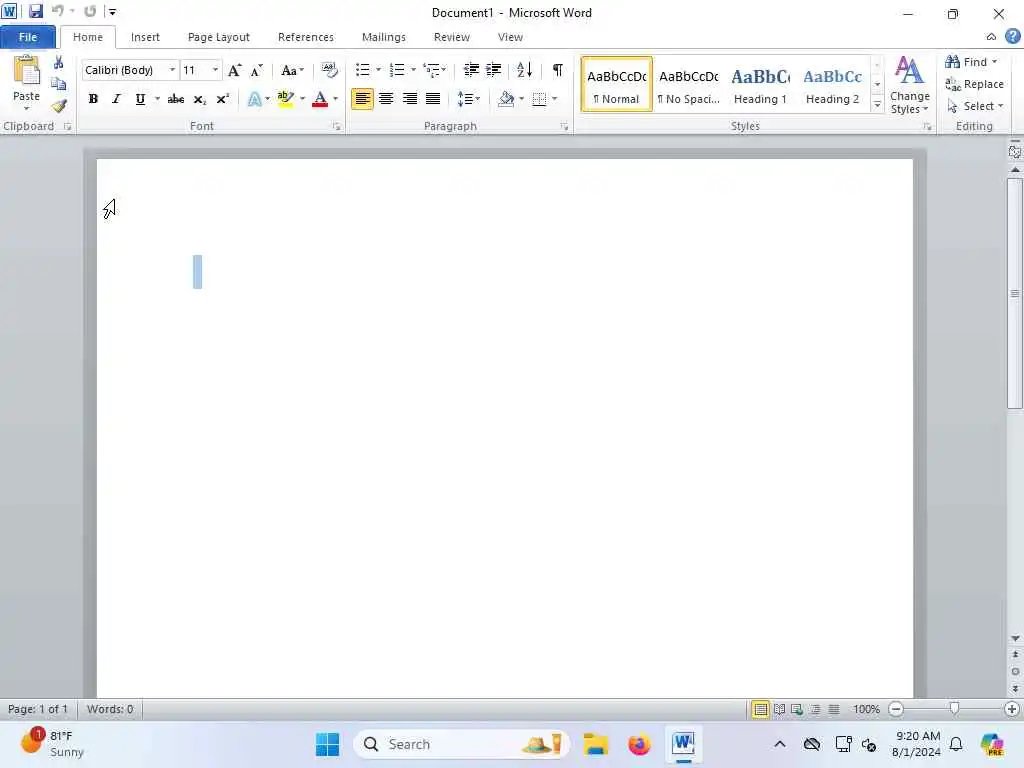
Task: Open Change Case Aa dropdown
Action: click(292, 70)
